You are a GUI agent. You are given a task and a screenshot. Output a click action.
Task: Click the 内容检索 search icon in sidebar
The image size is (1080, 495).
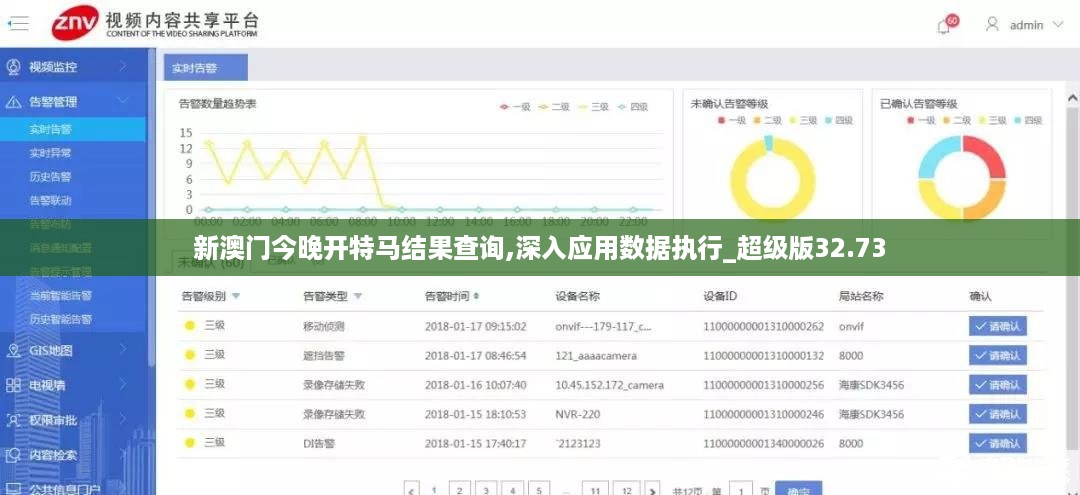(x=14, y=455)
